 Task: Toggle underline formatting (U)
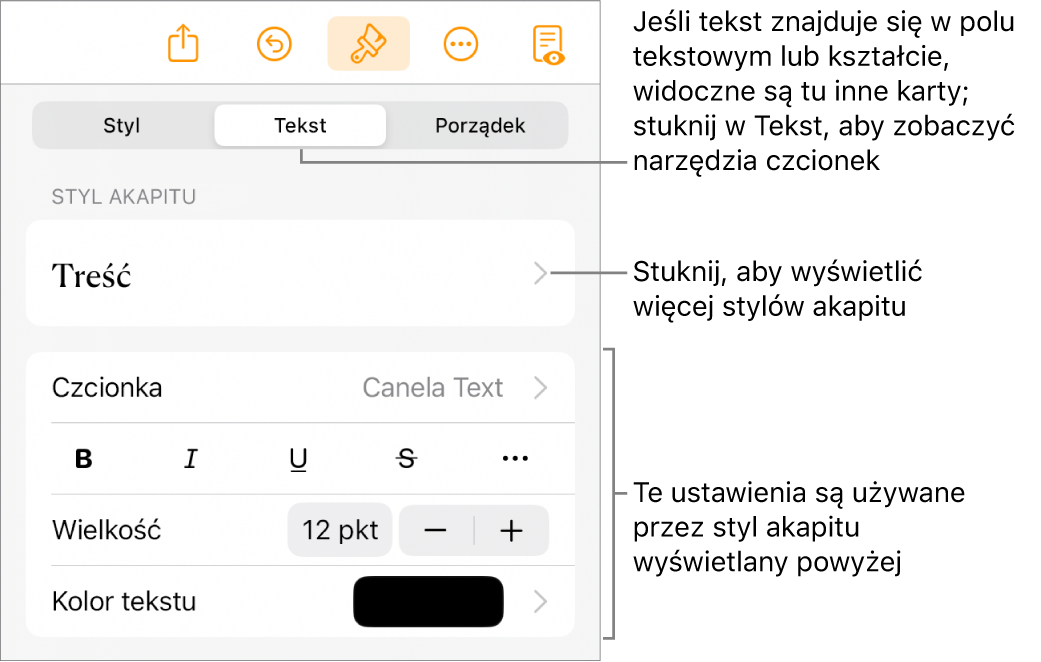pos(299,459)
